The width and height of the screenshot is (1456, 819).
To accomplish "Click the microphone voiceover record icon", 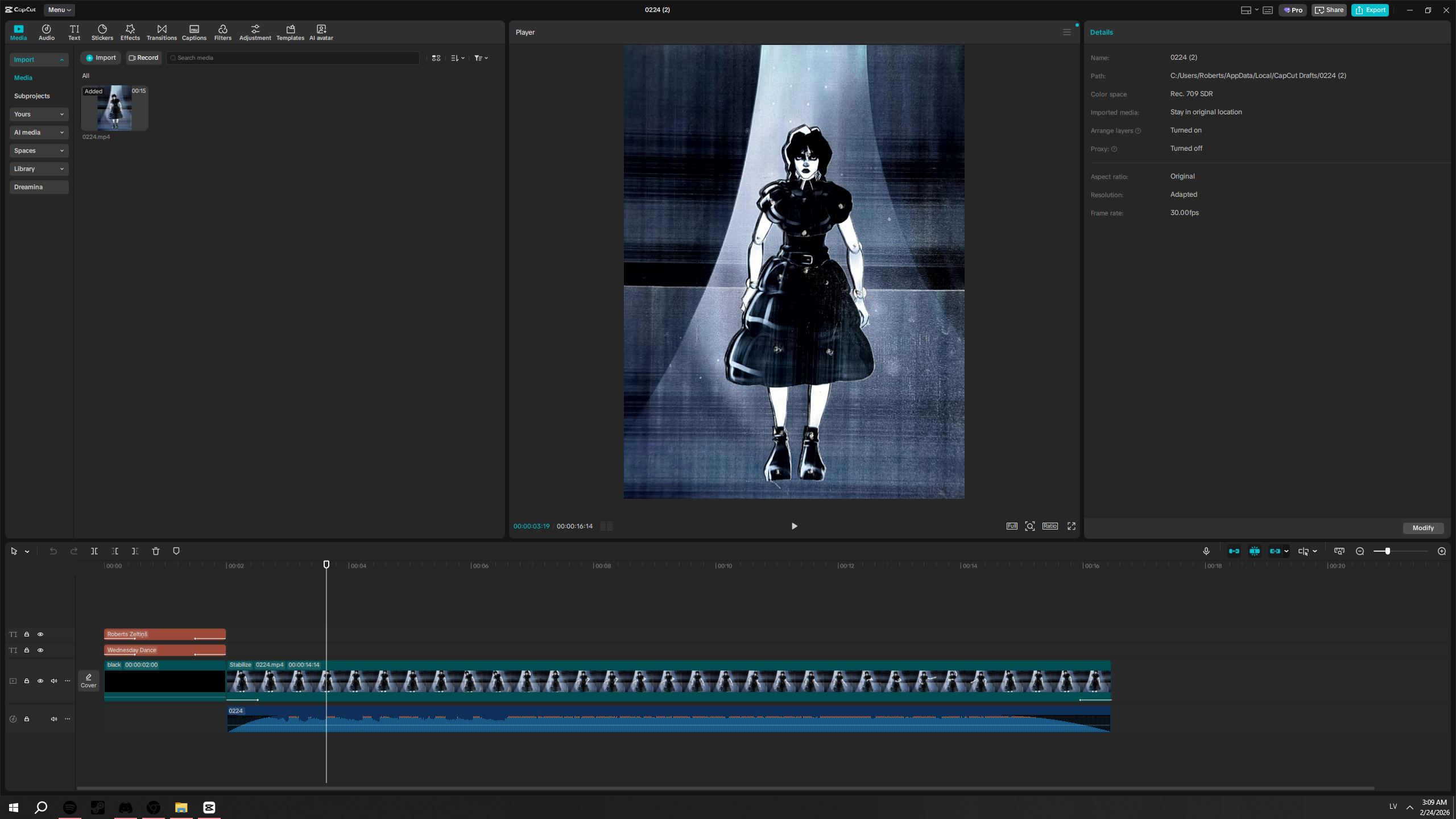I will click(1206, 551).
